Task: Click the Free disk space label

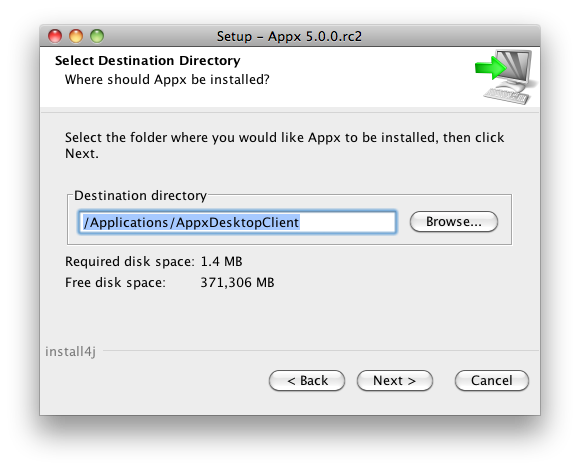Action: pos(115,283)
